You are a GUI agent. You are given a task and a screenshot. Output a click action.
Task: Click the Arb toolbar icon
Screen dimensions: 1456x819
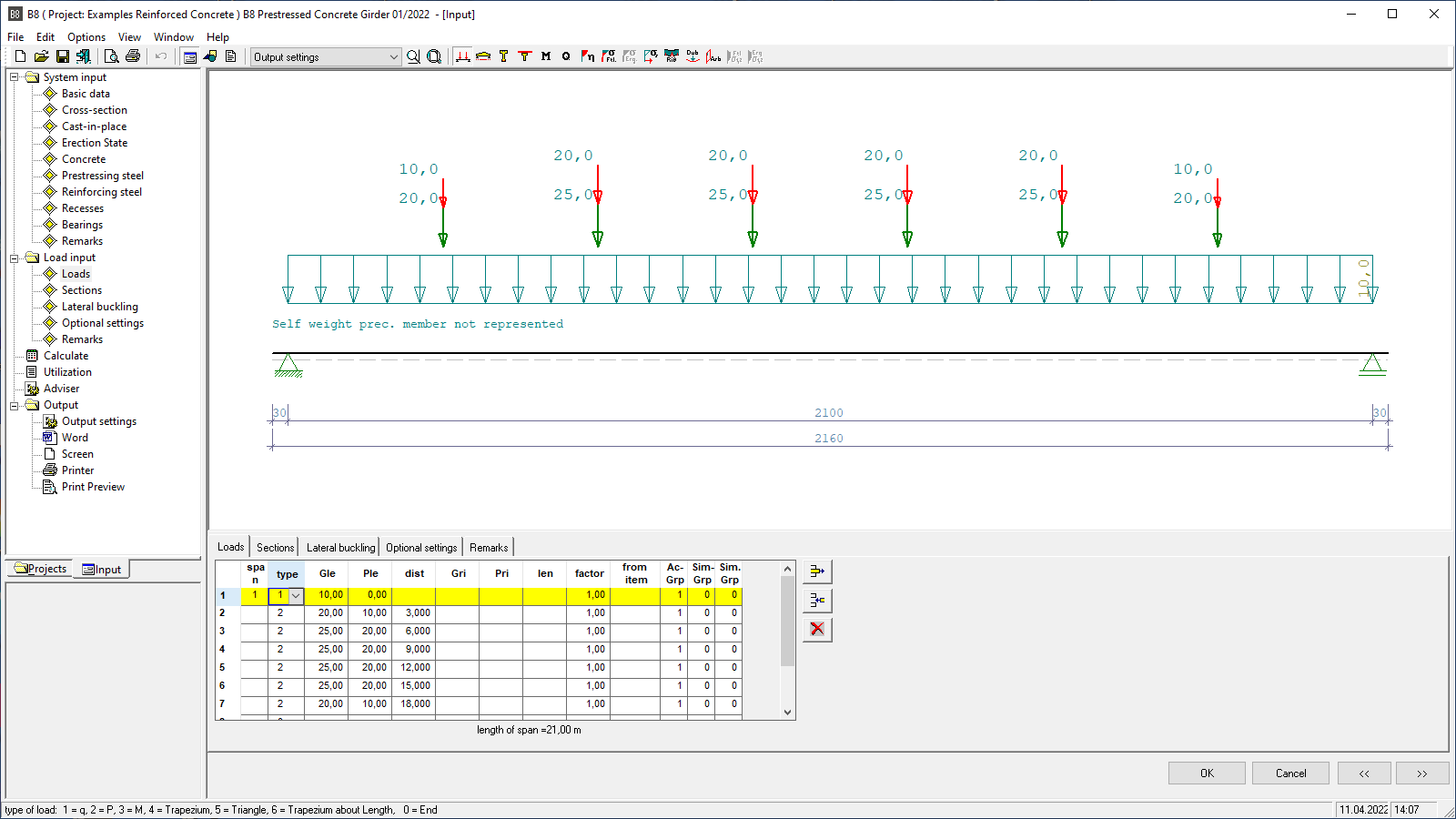click(x=713, y=56)
